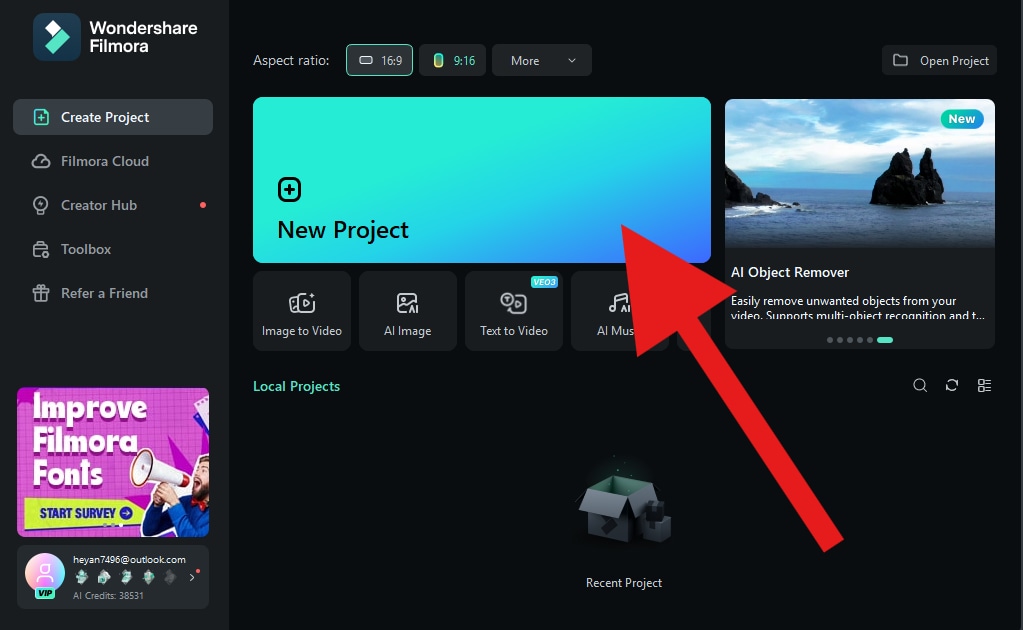Click the Open Project button
Viewport: 1023px width, 630px height.
(x=939, y=61)
